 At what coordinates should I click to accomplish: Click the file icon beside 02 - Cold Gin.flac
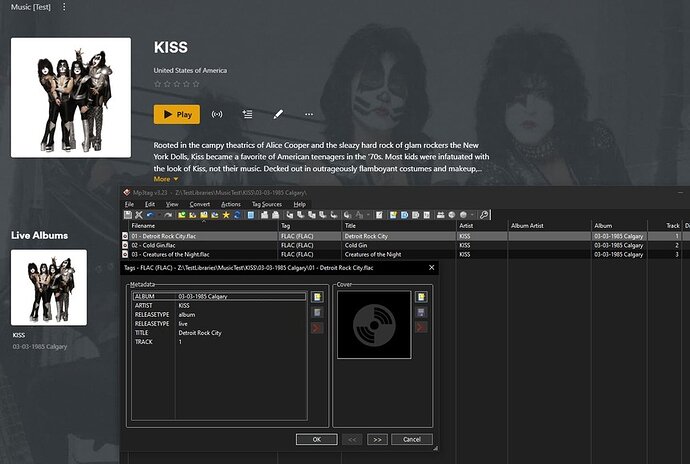click(x=125, y=245)
